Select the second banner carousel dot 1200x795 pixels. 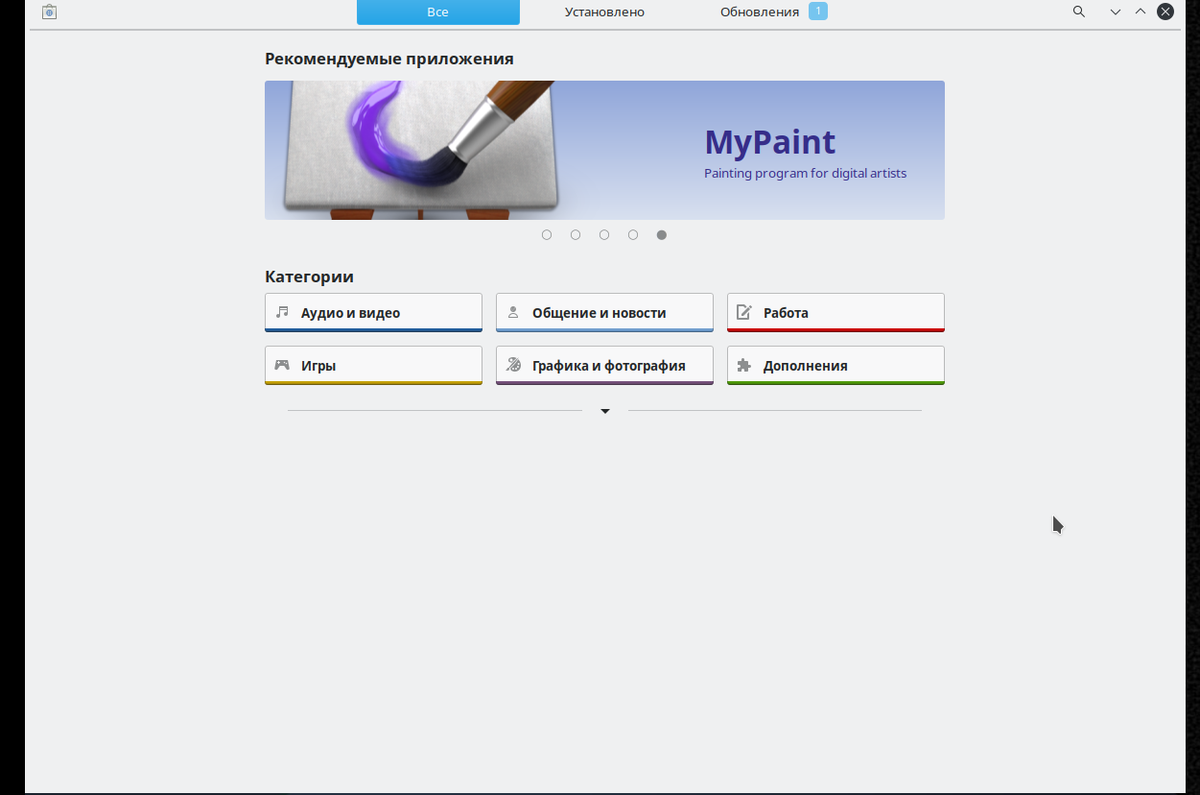(575, 235)
